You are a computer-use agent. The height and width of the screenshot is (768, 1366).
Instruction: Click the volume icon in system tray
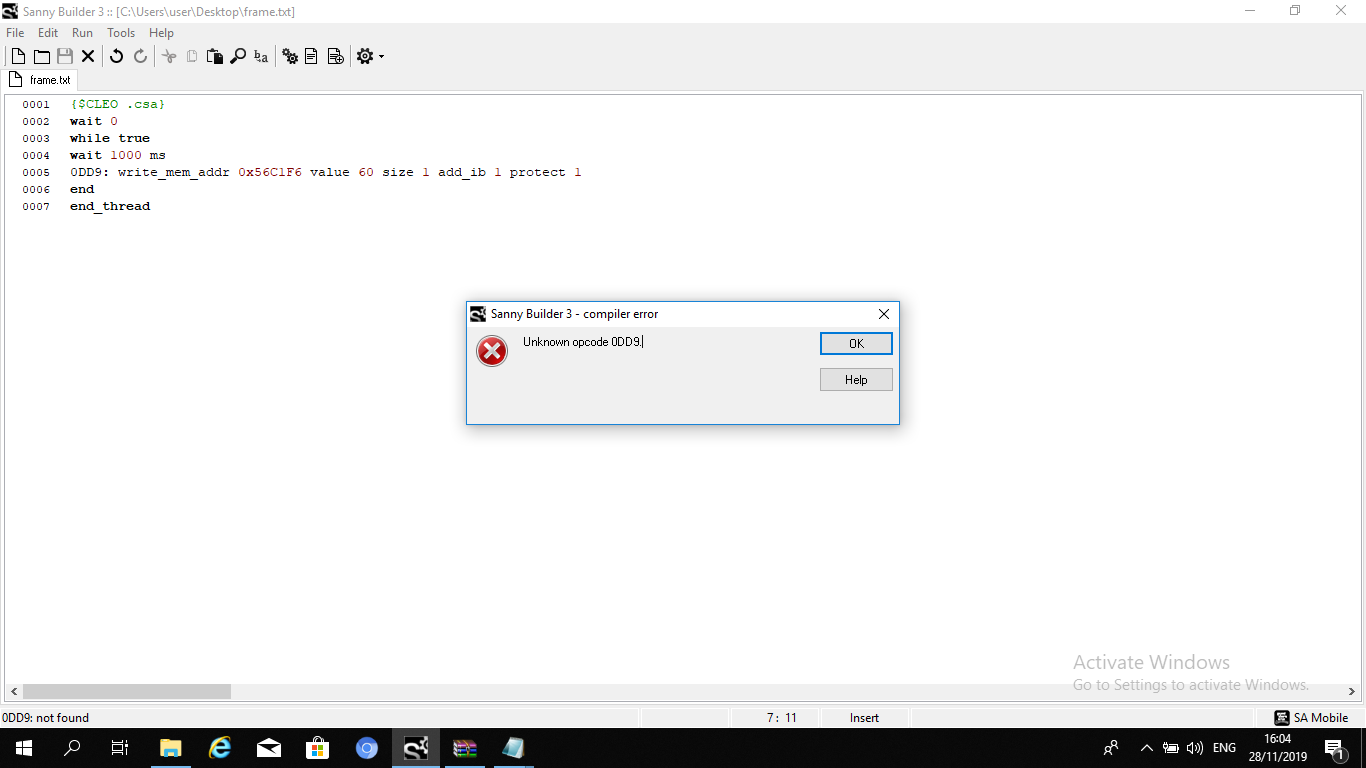1194,748
